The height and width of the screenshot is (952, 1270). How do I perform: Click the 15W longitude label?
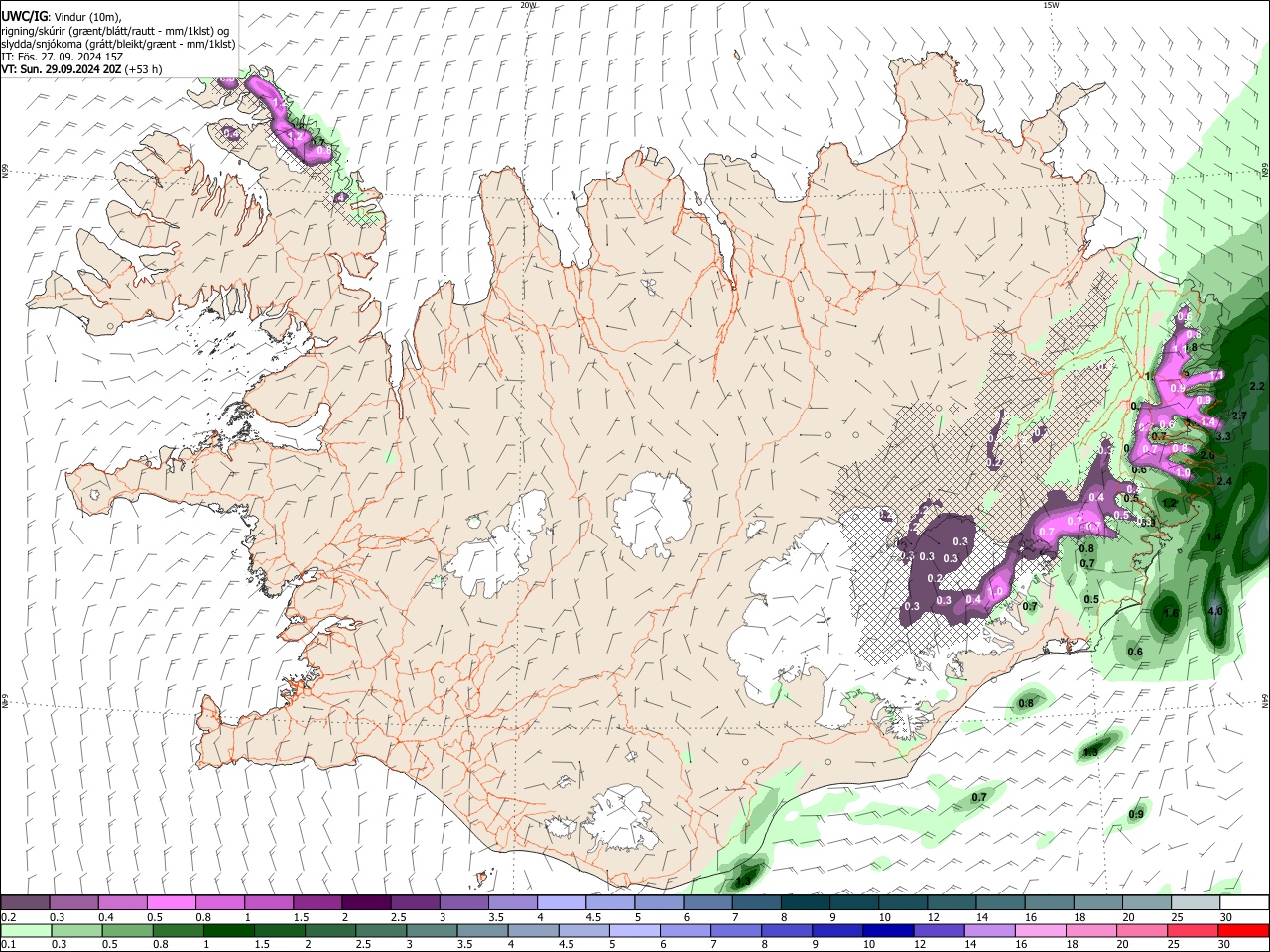coord(1051,5)
